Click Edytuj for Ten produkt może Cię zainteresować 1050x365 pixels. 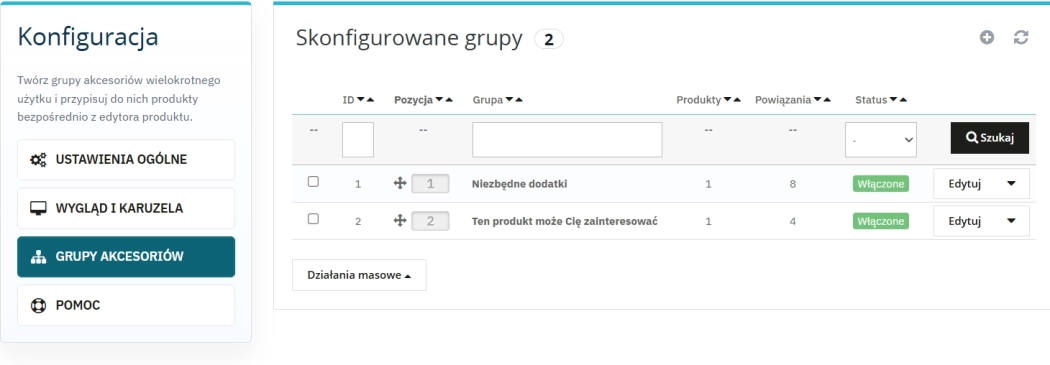click(x=965, y=222)
